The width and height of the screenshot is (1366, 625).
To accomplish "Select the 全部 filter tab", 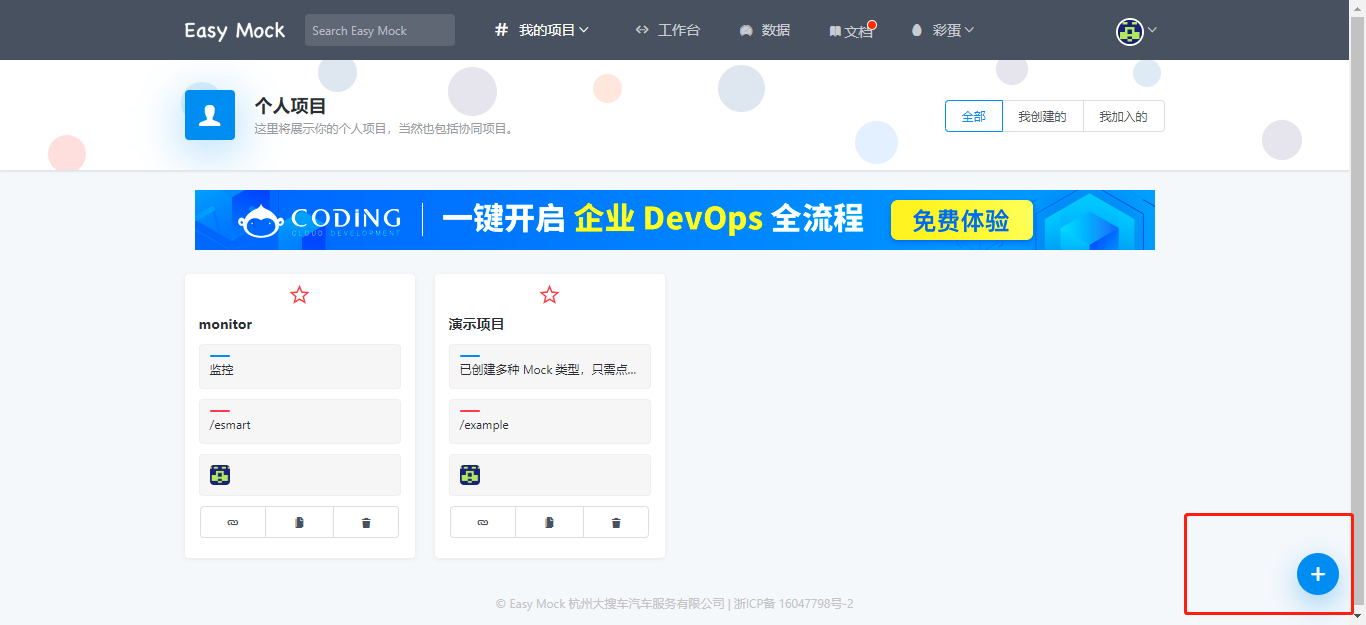I will pos(974,116).
